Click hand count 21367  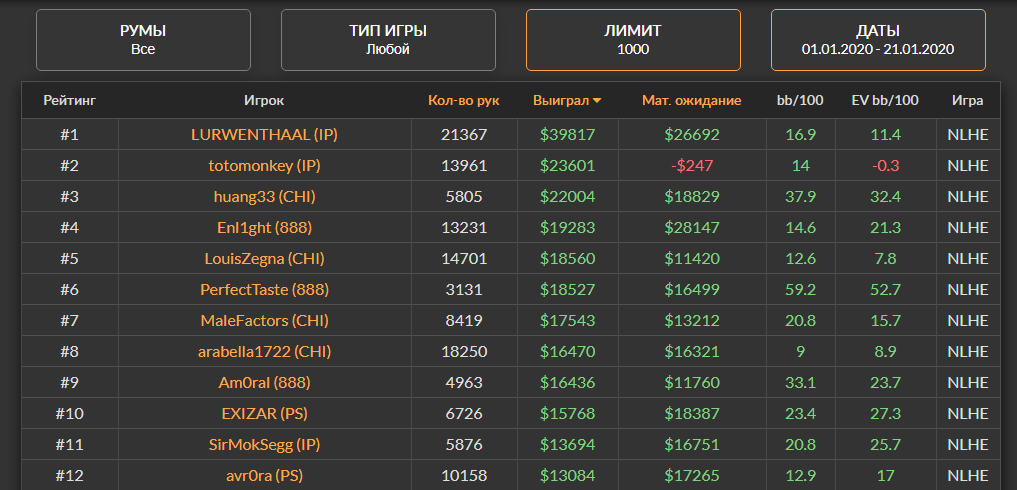coord(464,134)
